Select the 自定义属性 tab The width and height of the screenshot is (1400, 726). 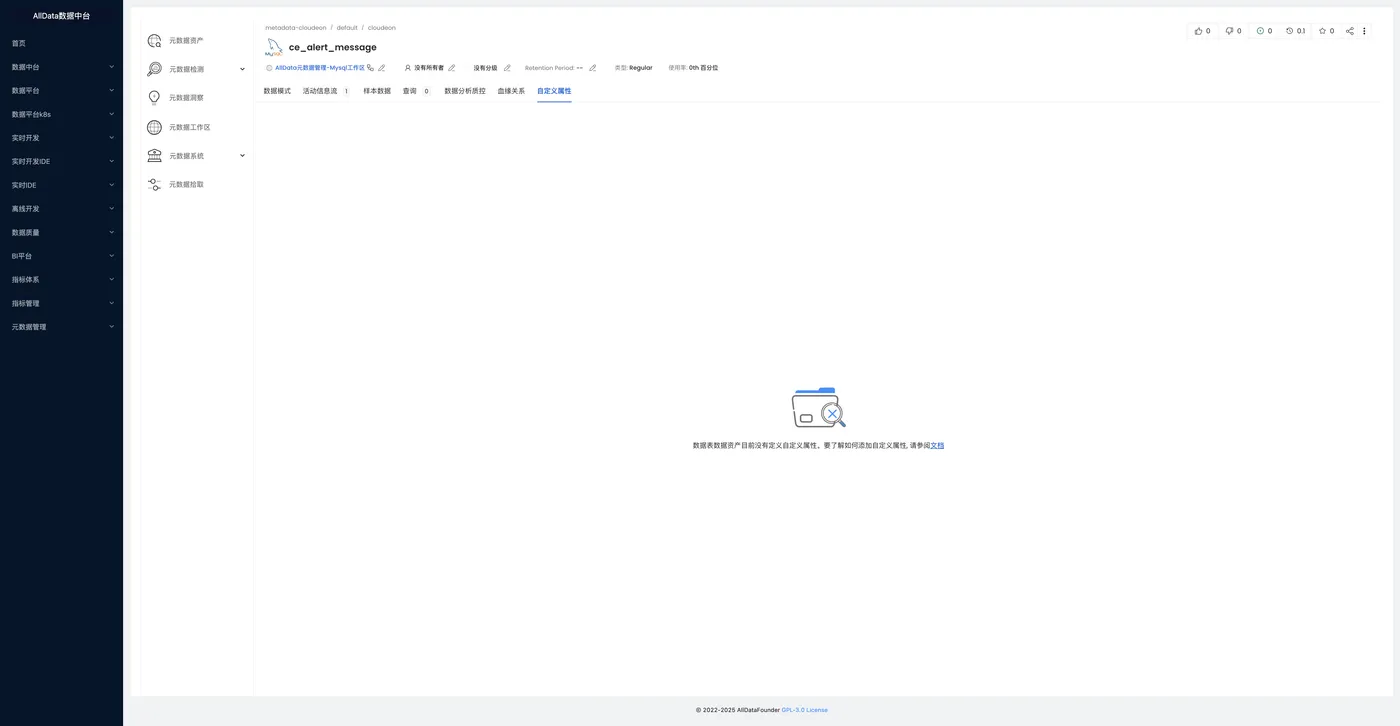[x=554, y=91]
